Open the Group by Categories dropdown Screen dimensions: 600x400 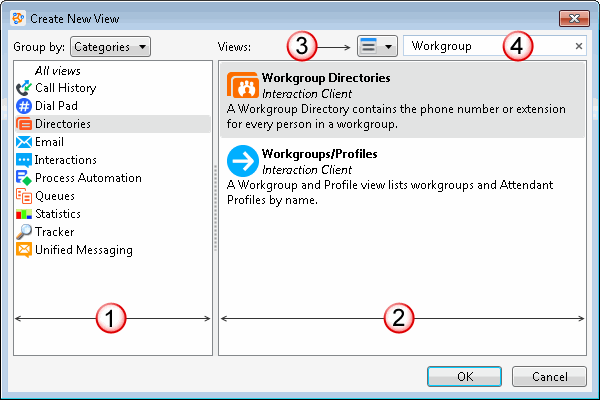tap(110, 47)
